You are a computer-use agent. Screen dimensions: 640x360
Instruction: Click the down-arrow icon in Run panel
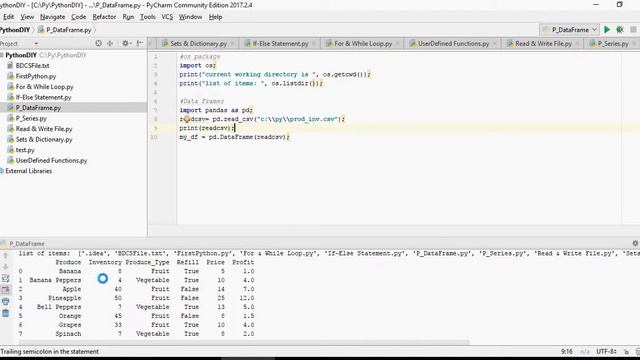click(x=6, y=267)
